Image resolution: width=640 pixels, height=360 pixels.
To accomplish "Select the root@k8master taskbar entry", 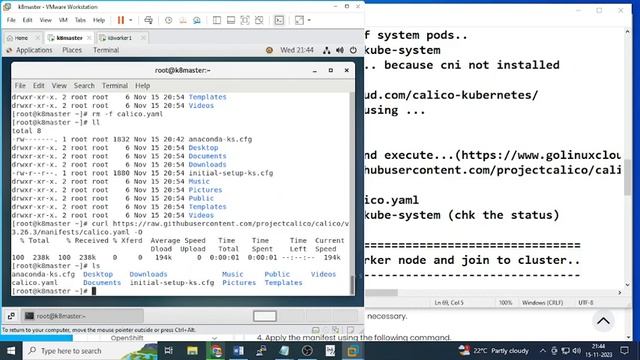I will coord(82,316).
